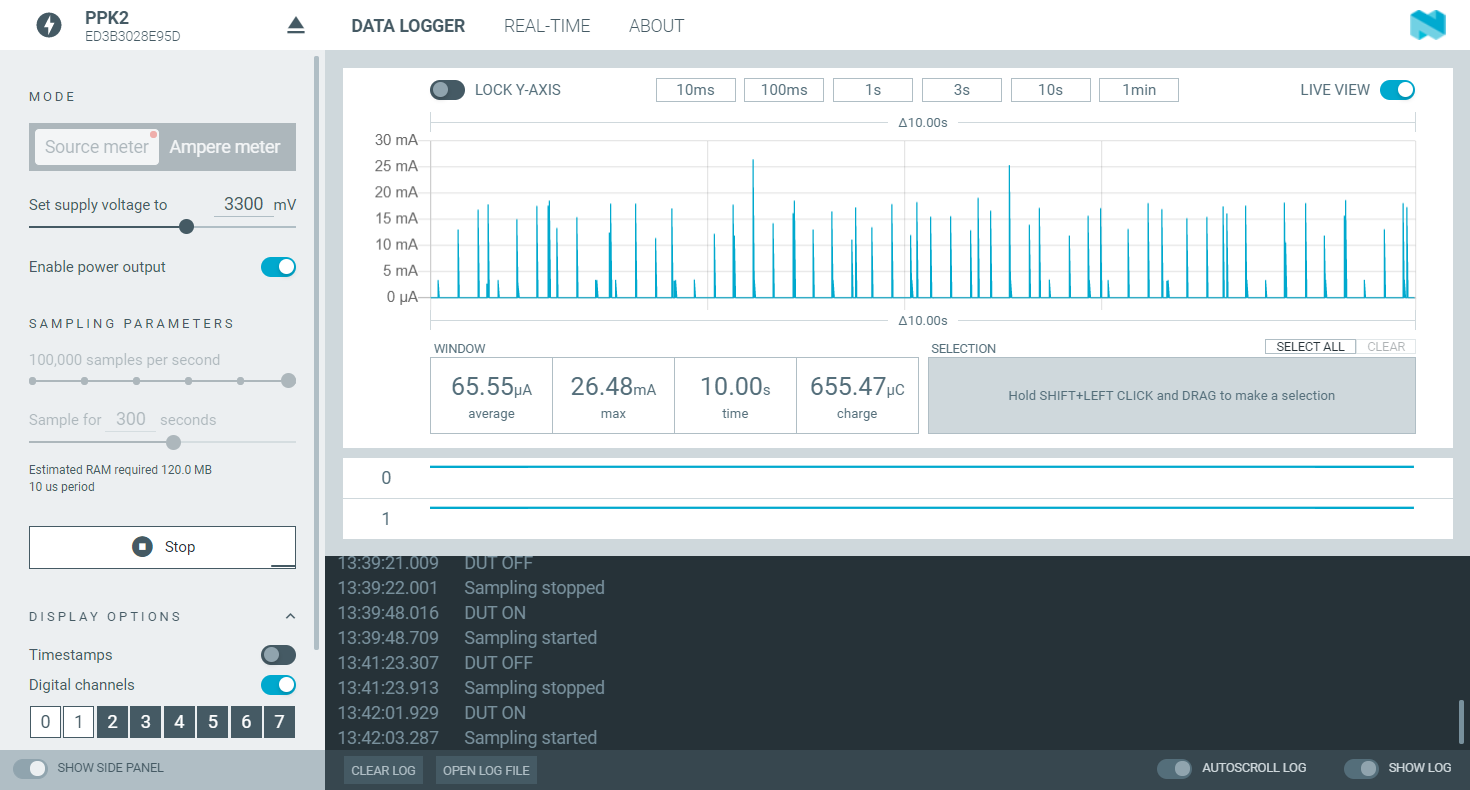Click log entry 13:41:23.913 Sampling stopped

[x=471, y=688]
